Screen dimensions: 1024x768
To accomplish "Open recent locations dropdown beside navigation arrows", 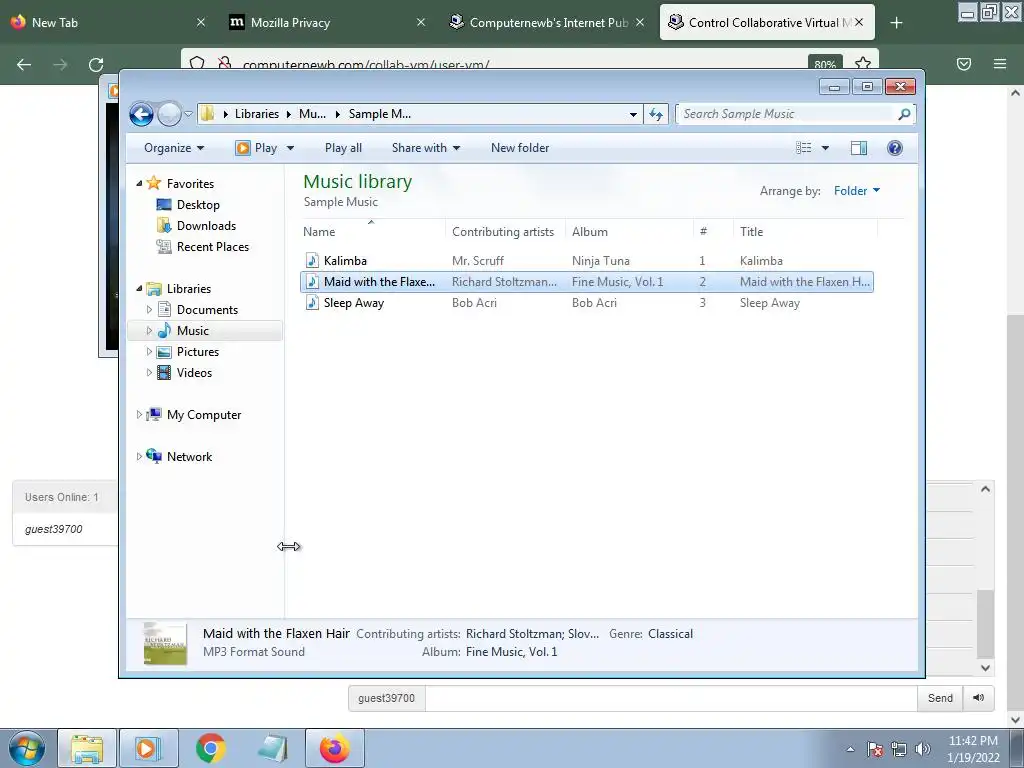I will coord(188,114).
